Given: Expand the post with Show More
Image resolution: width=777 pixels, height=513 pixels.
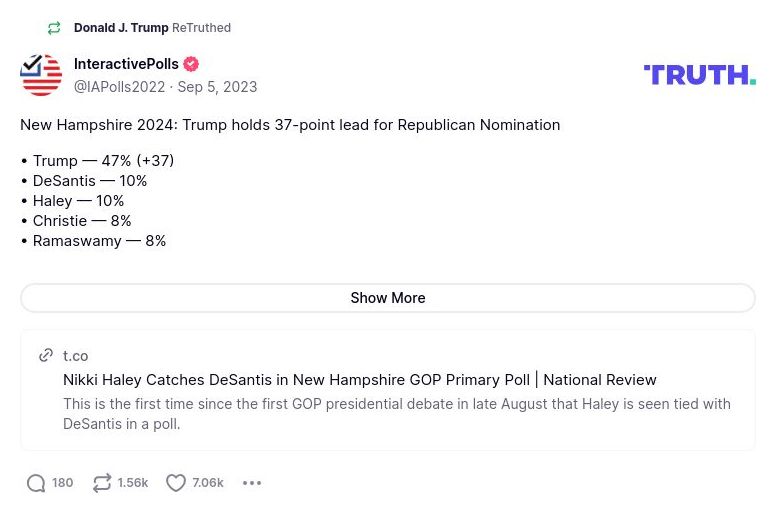Looking at the screenshot, I should click(x=388, y=298).
